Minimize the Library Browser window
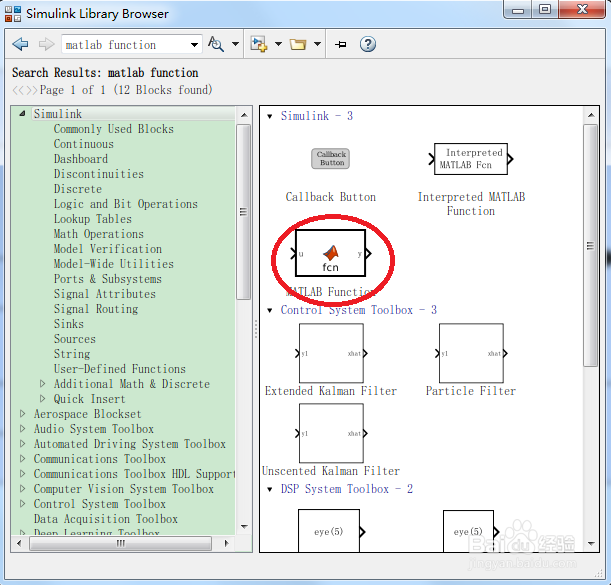This screenshot has width=611, height=585. (x=518, y=10)
